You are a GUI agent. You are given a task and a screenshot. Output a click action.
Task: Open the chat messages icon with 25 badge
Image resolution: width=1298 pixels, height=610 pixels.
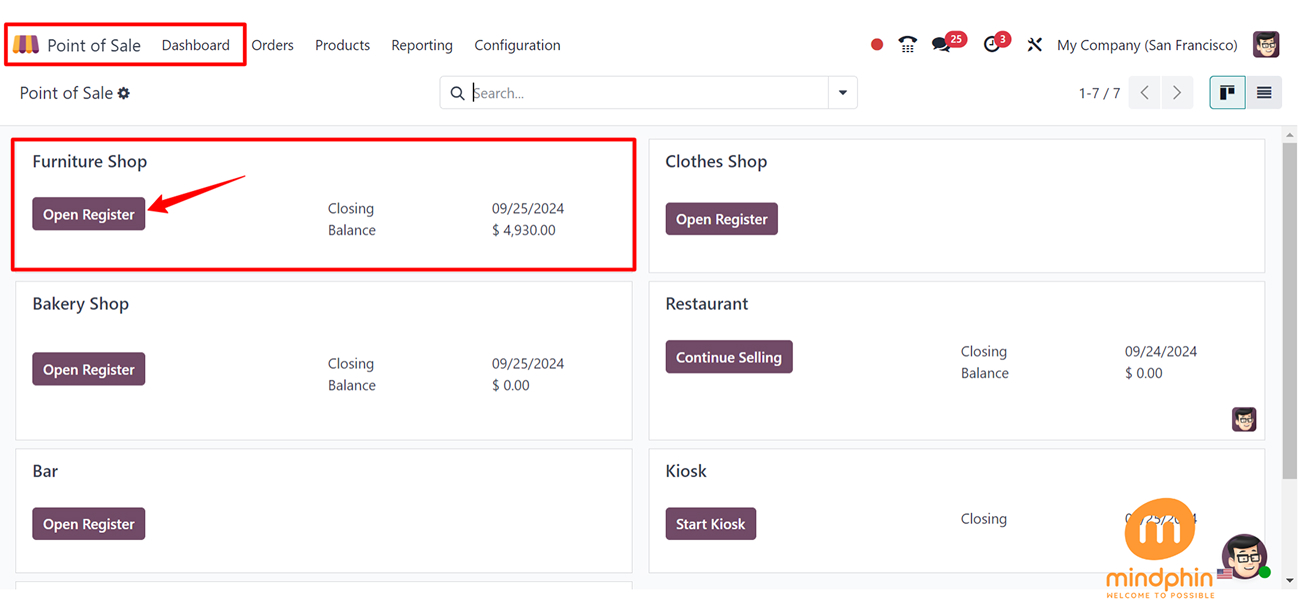coord(942,45)
